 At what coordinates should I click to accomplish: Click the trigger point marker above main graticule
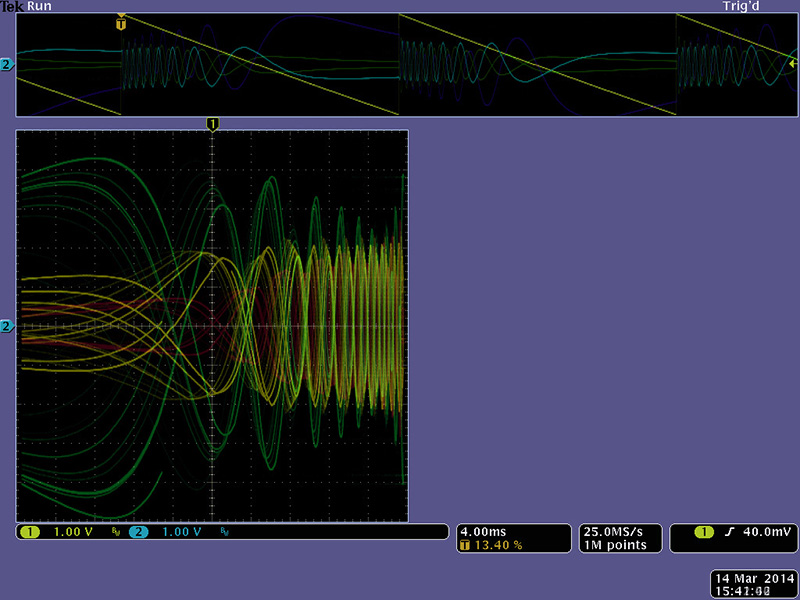(212, 123)
